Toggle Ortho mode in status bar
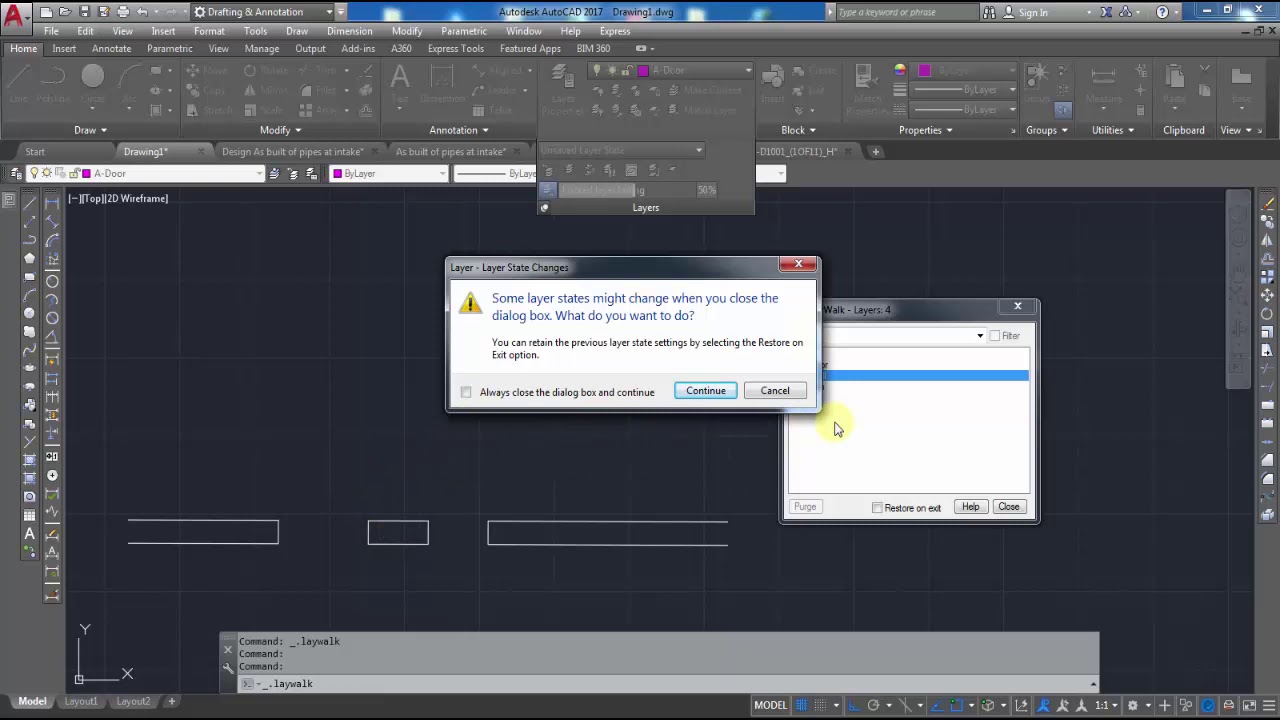This screenshot has height=720, width=1280. click(x=855, y=705)
